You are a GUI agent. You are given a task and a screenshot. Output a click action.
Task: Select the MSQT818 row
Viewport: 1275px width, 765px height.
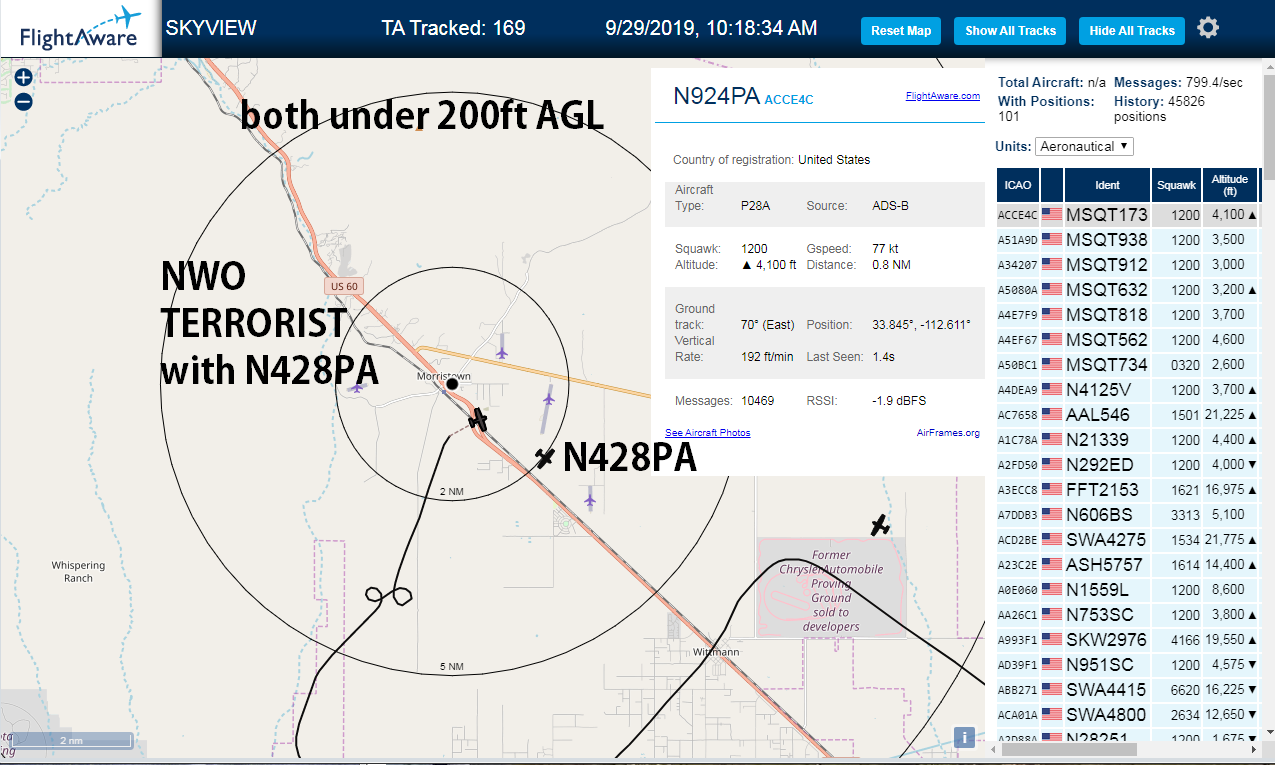pyautogui.click(x=1128, y=314)
